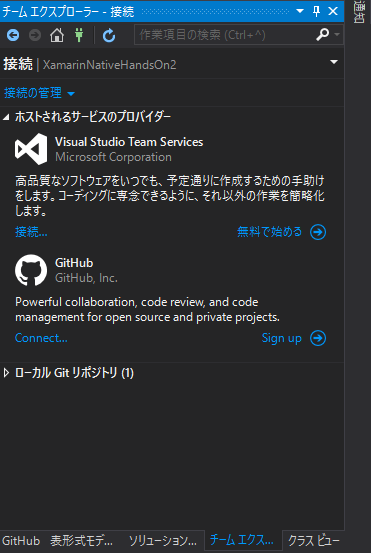The width and height of the screenshot is (371, 553).
Task: Click the Visual Studio Team Services logo
Action: 31,149
